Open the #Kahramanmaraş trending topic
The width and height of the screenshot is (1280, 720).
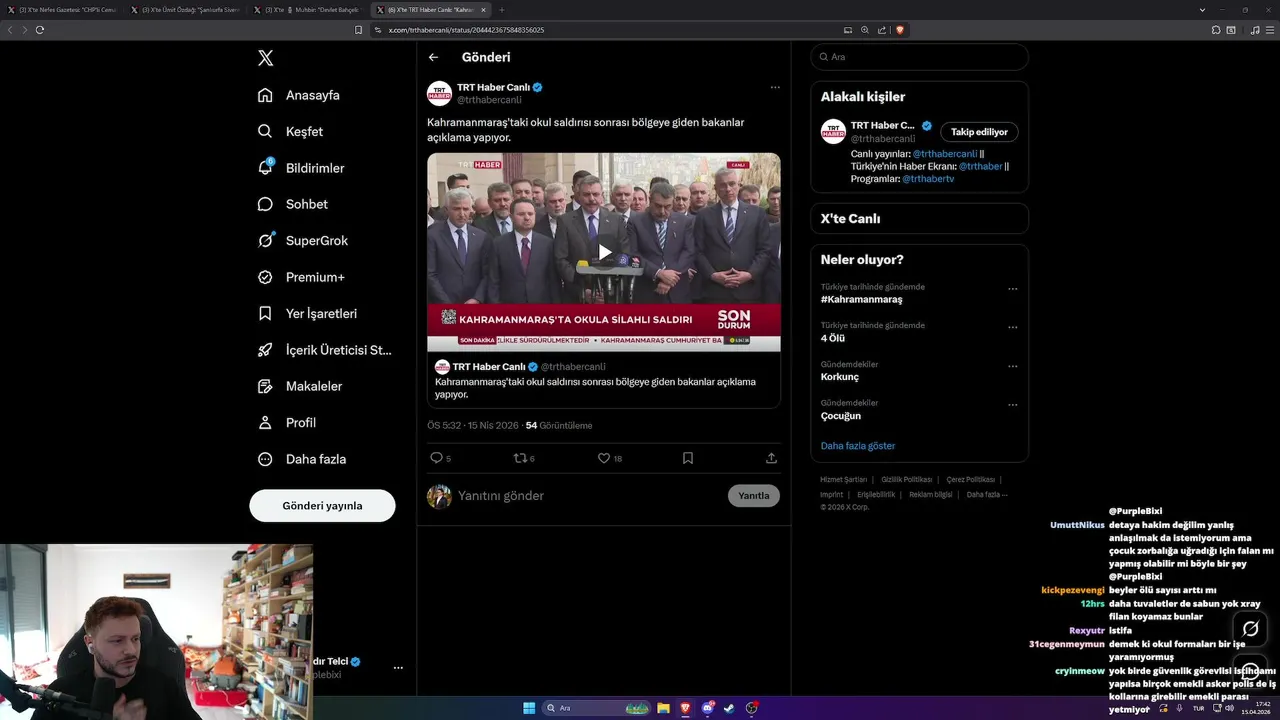(x=861, y=300)
